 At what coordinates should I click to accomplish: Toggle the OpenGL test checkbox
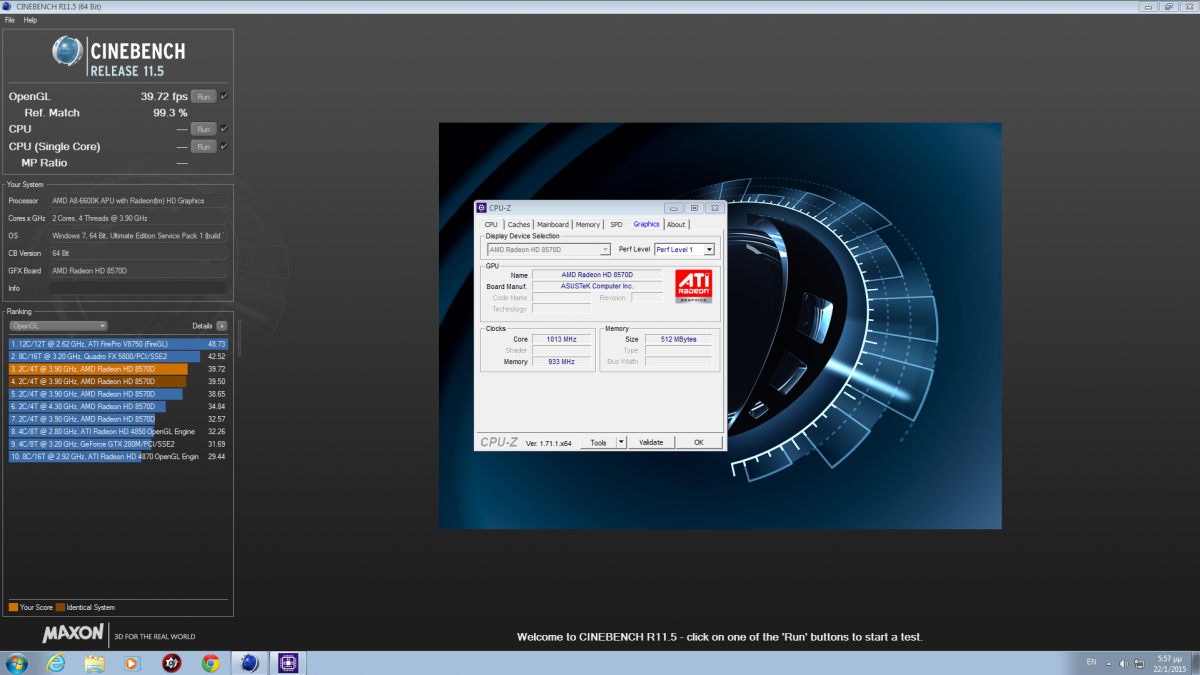[x=224, y=96]
